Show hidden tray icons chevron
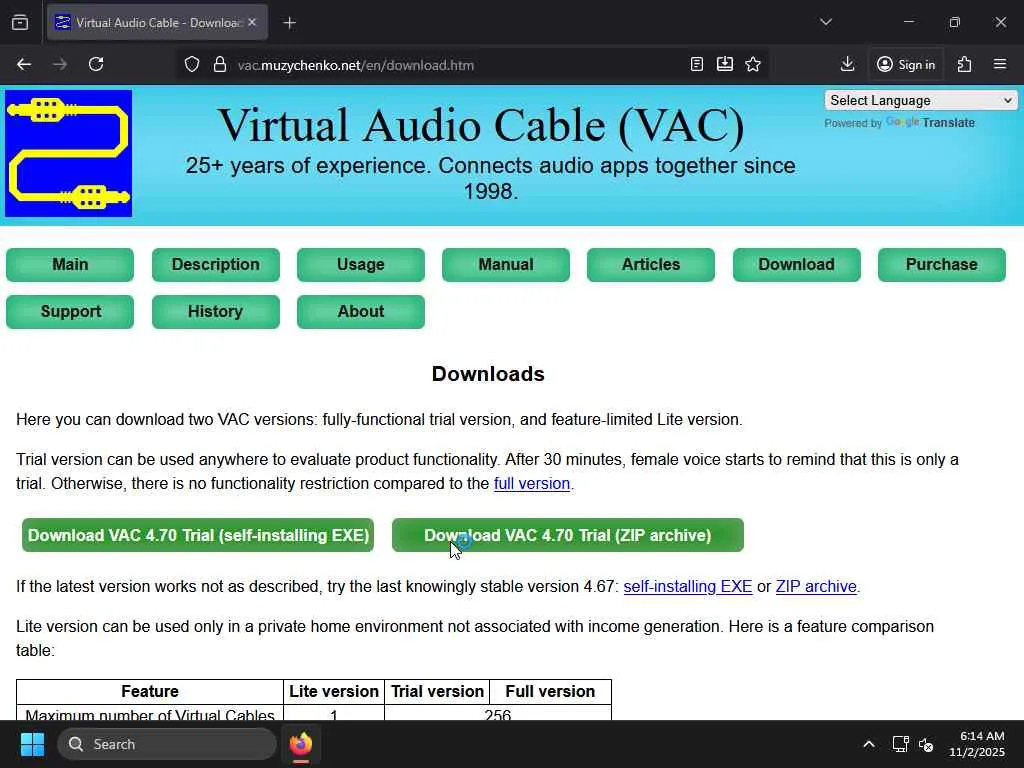 (869, 744)
